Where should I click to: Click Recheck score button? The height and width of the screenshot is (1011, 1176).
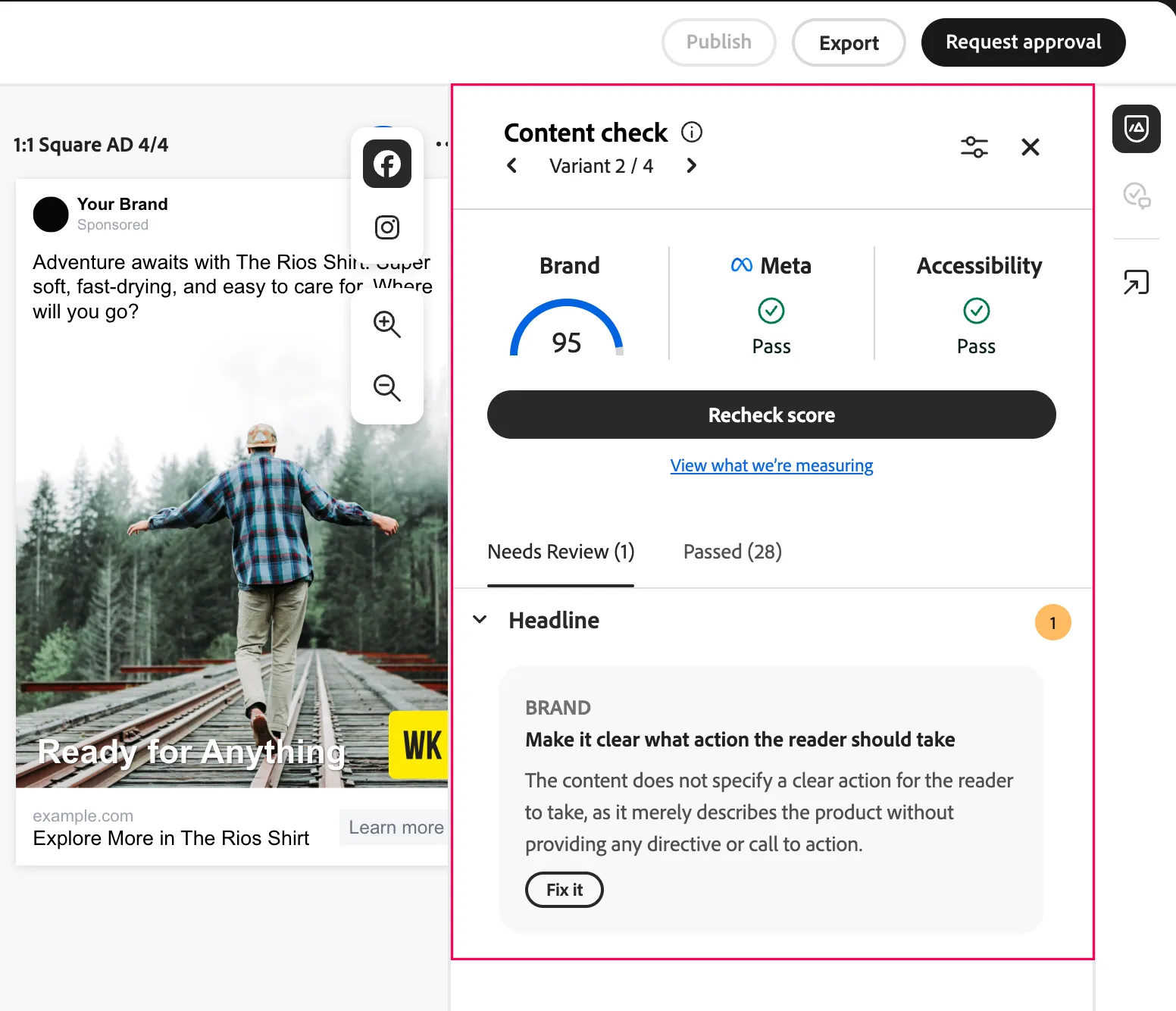click(771, 415)
